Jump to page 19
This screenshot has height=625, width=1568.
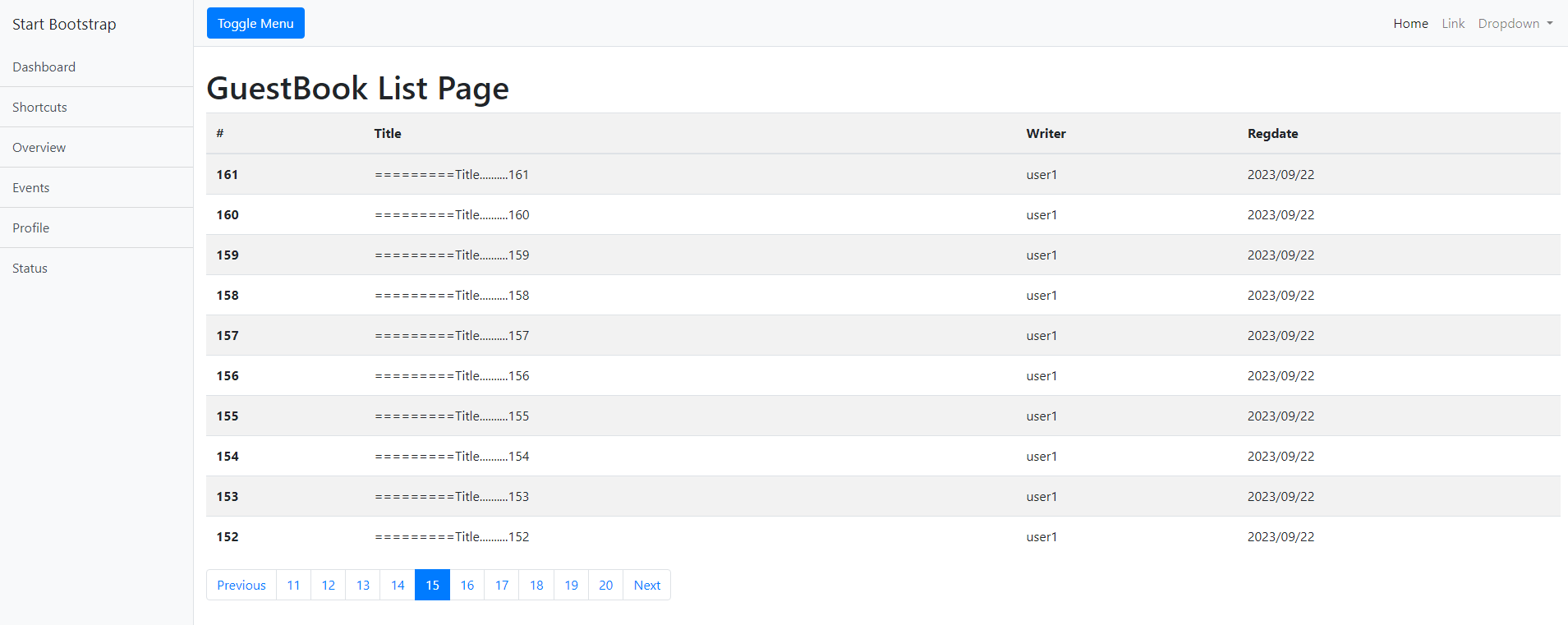pos(572,585)
